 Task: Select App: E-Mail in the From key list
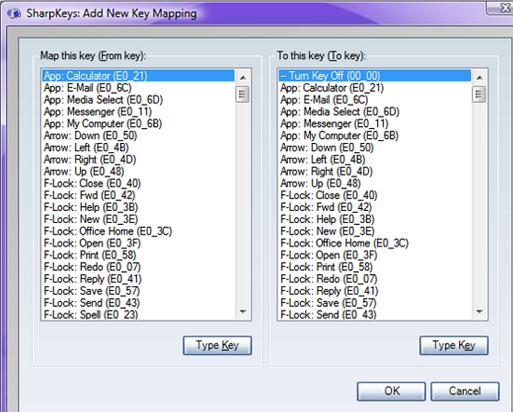coord(138,88)
